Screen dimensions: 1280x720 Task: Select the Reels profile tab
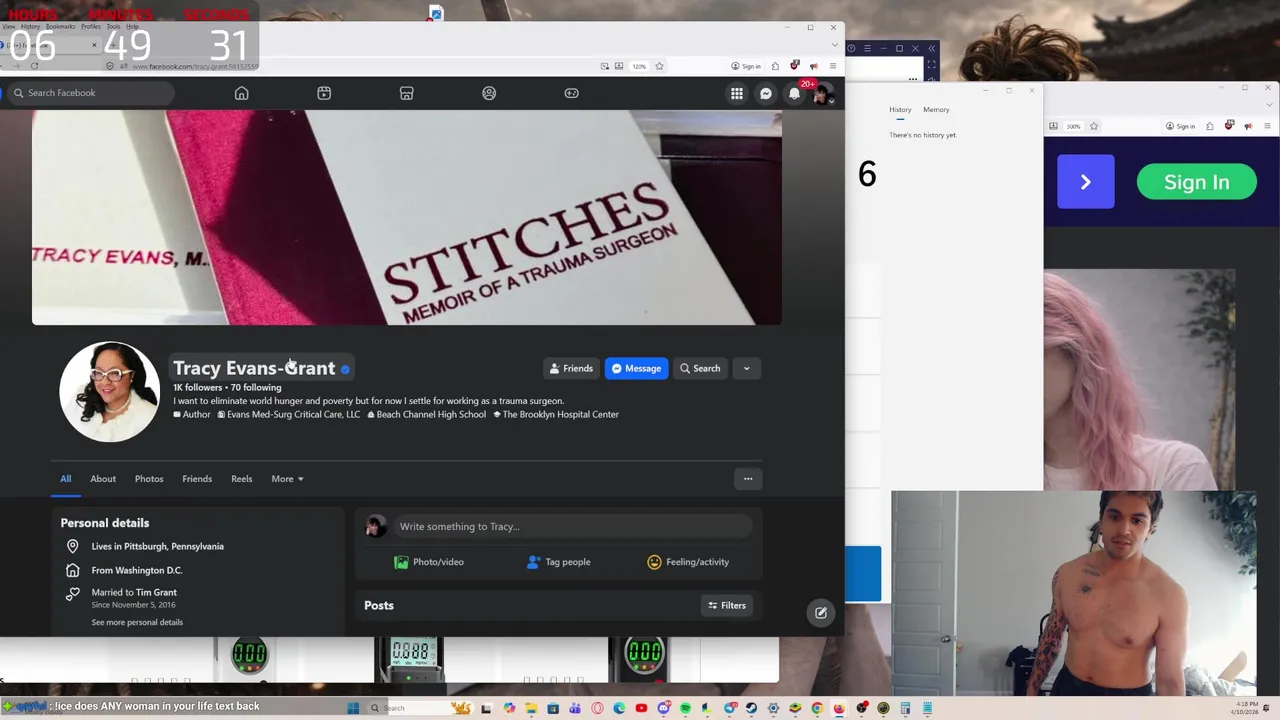(242, 479)
